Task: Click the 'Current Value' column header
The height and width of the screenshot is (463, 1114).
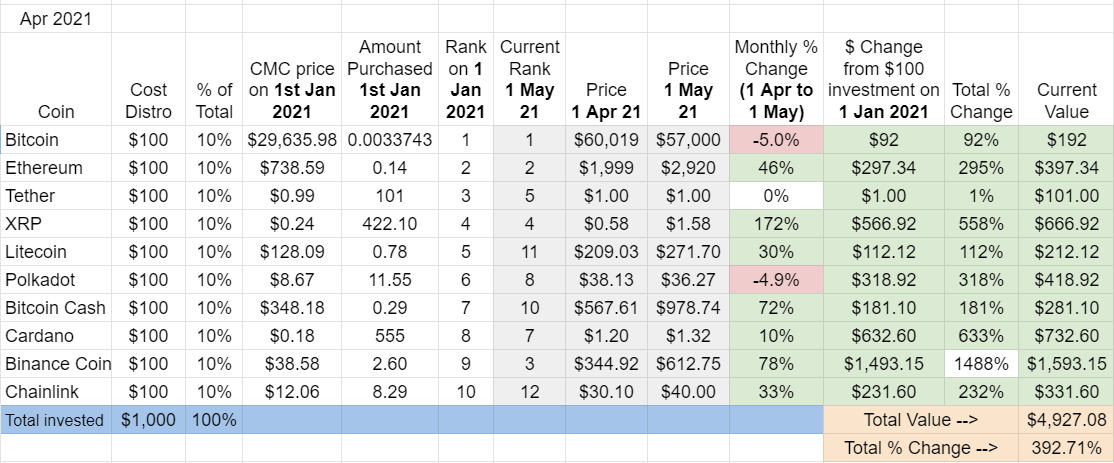Action: [x=1066, y=80]
